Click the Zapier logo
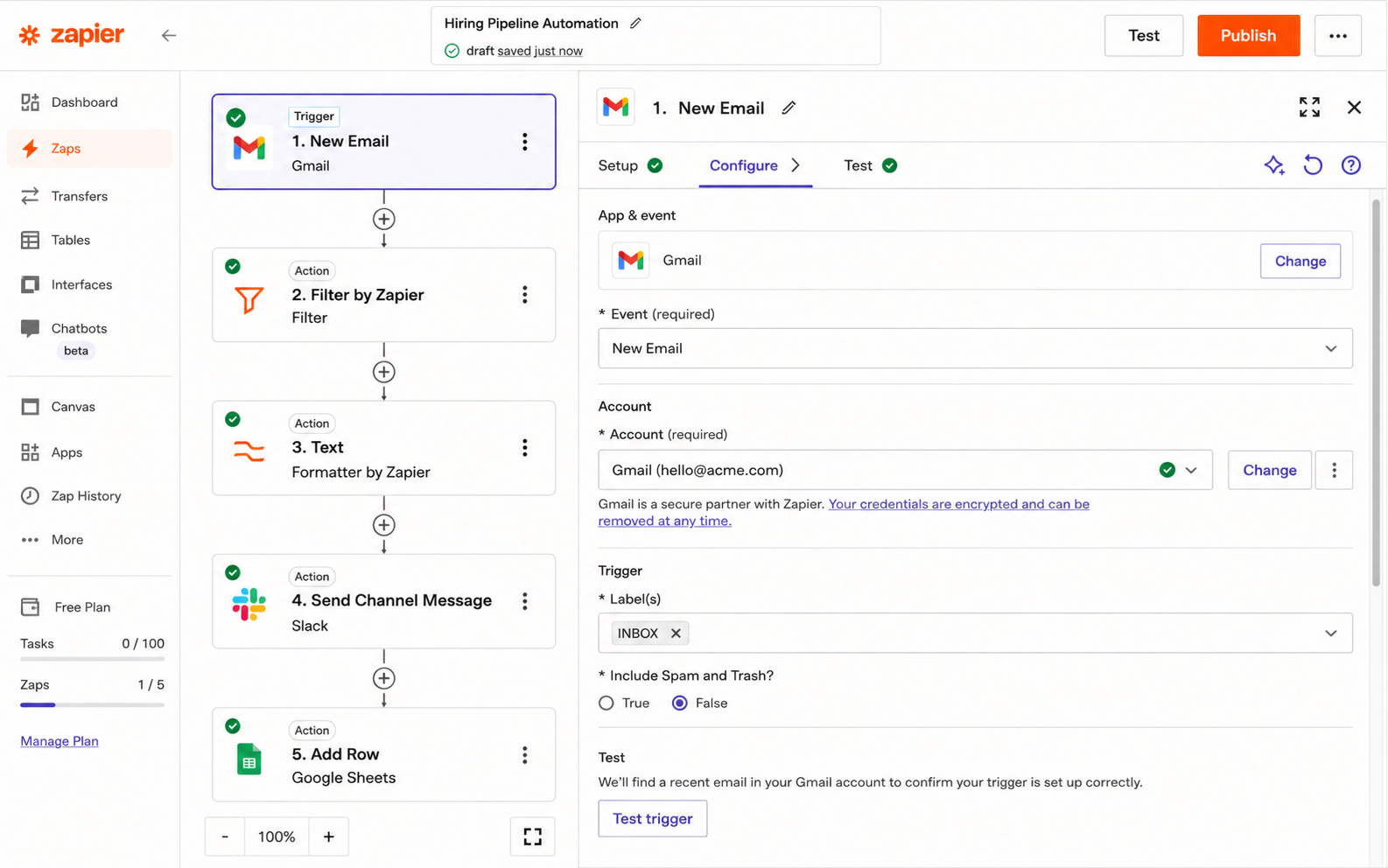 pyautogui.click(x=72, y=35)
